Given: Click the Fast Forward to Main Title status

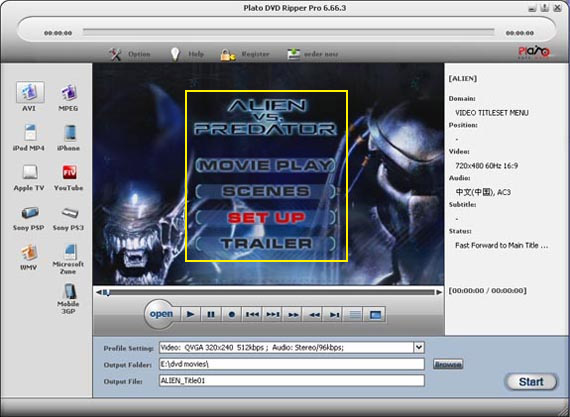Looking at the screenshot, I should pos(501,245).
